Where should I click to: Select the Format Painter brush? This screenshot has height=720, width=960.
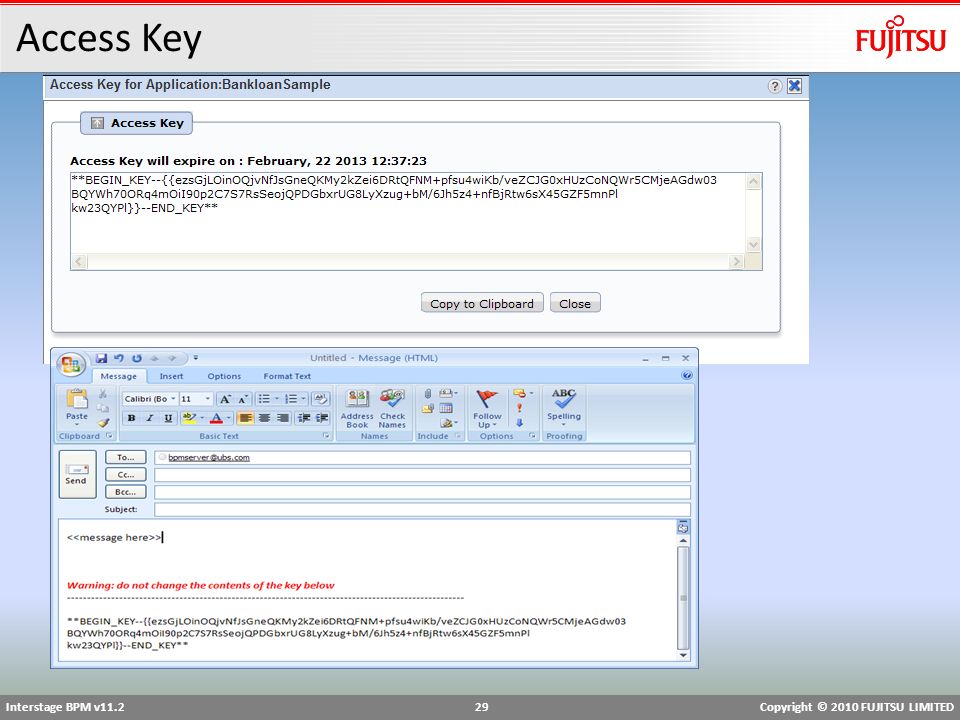click(103, 422)
